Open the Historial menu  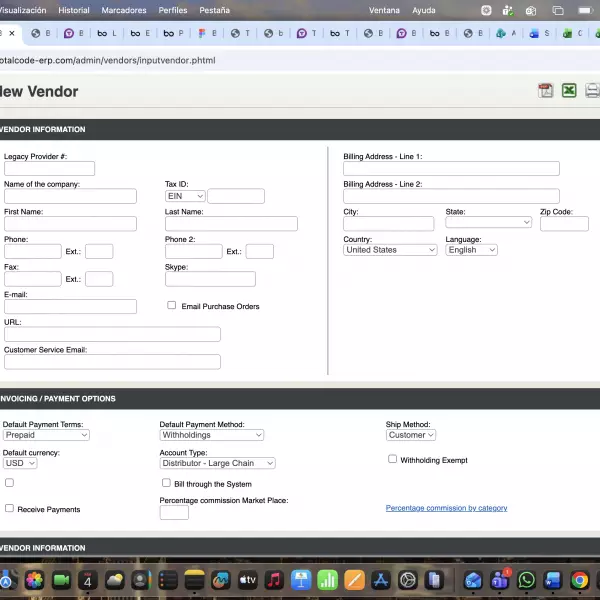pos(74,10)
